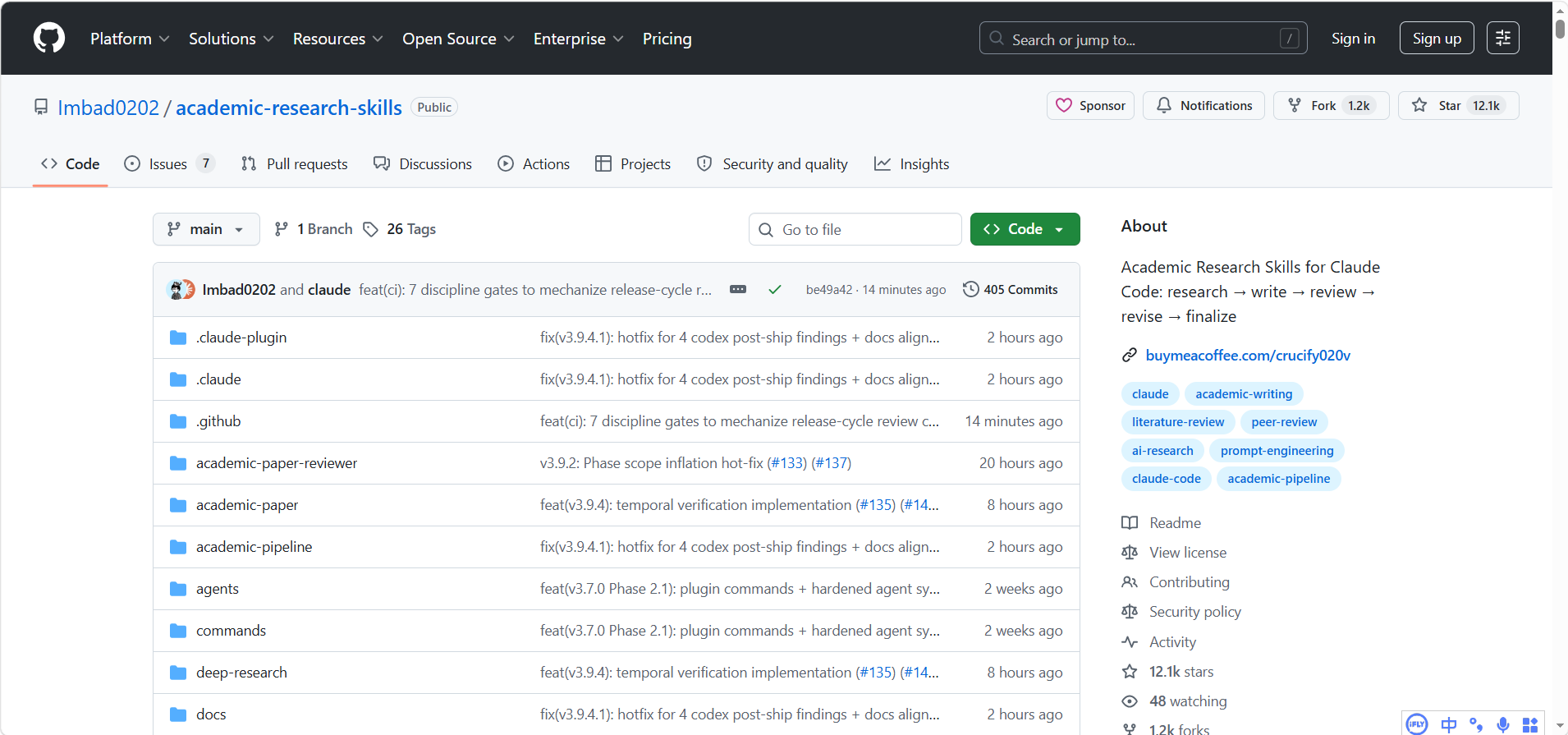This screenshot has height=735, width=1568.
Task: Switch to the Projects tab
Action: click(x=633, y=163)
